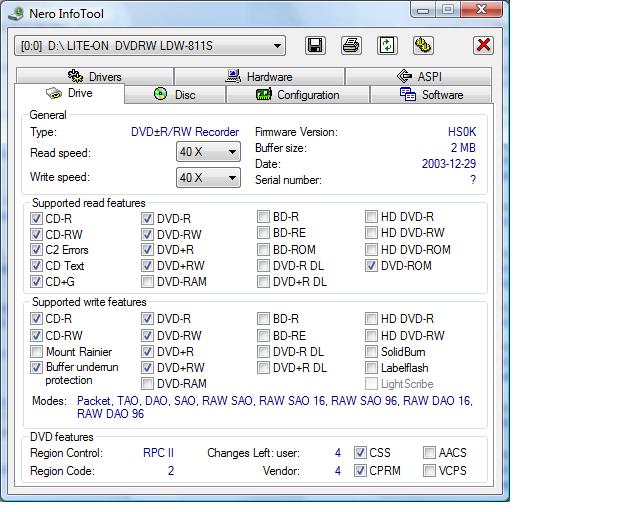640x512 pixels.
Task: Click the RAW DAO 96 modes text
Action: pyautogui.click(x=111, y=414)
